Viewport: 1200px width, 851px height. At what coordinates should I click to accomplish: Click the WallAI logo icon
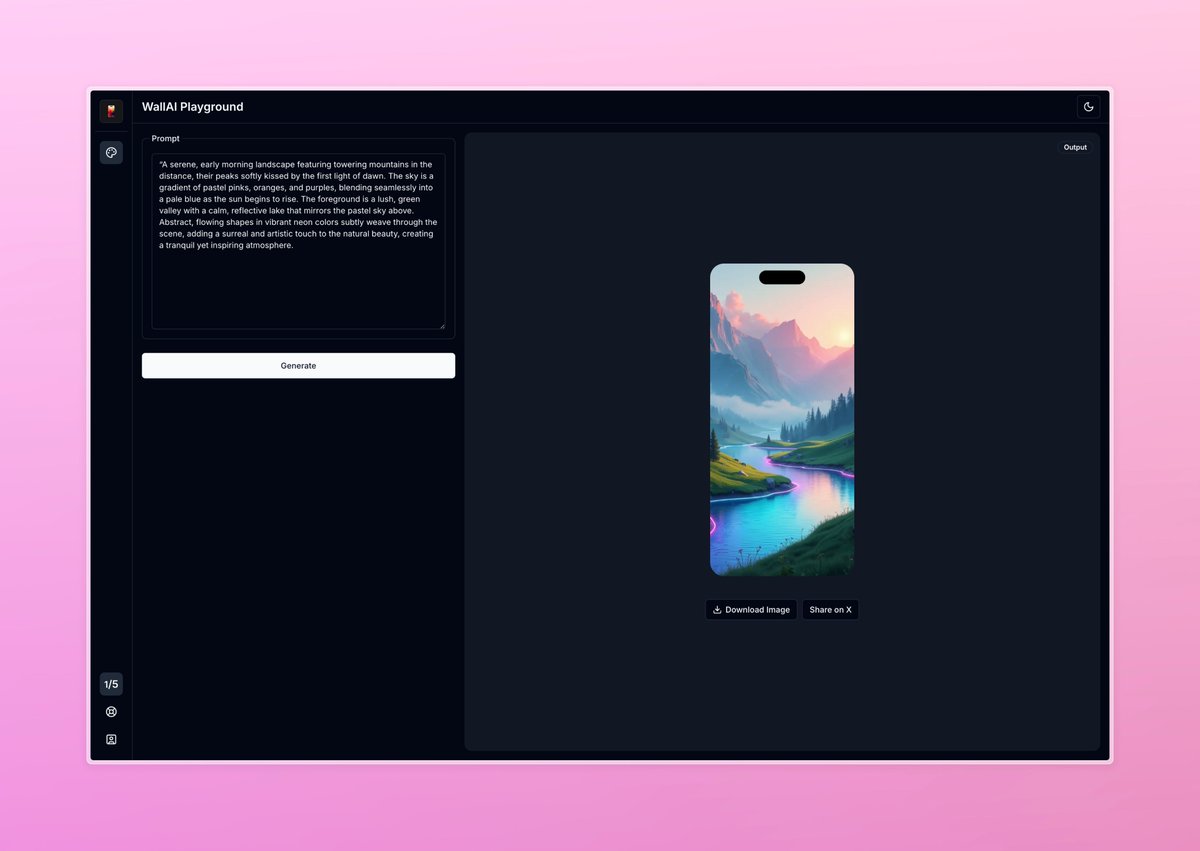(111, 111)
